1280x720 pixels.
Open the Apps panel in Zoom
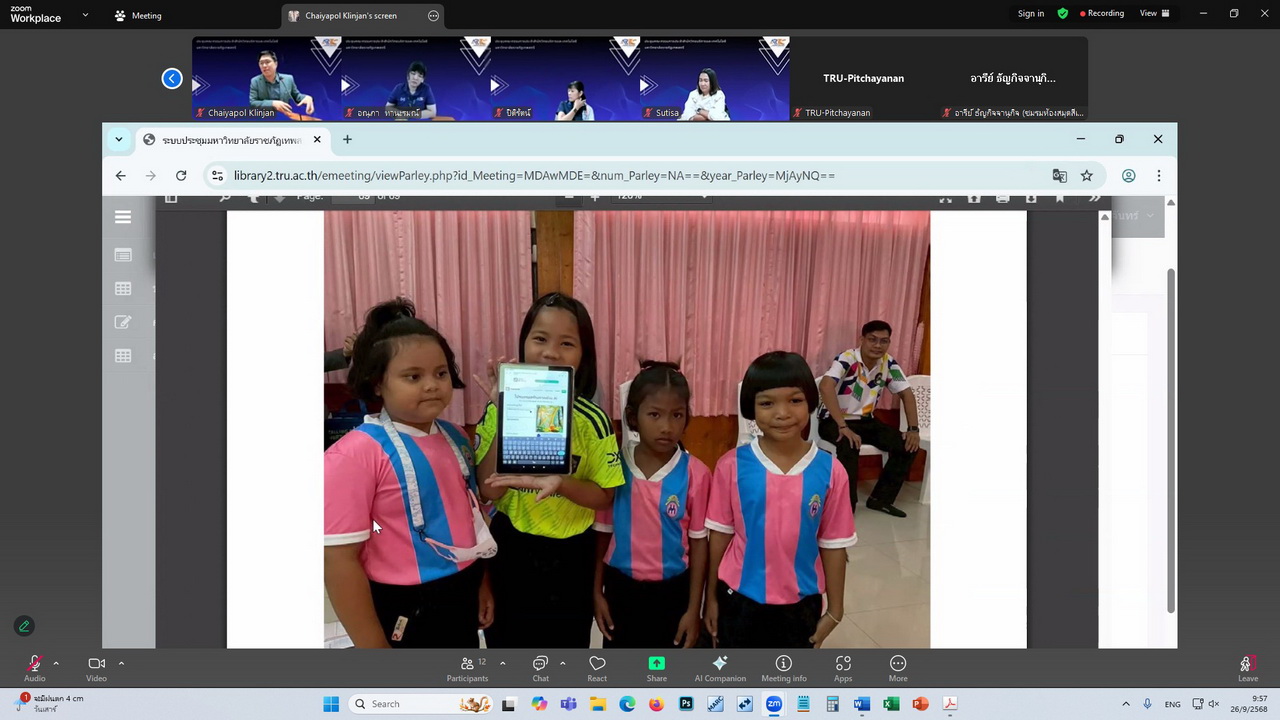pyautogui.click(x=843, y=665)
